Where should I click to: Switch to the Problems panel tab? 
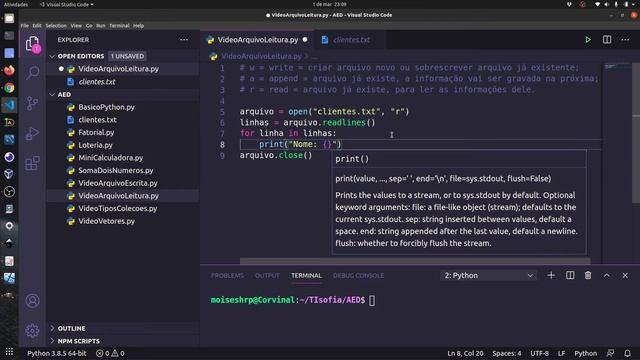pos(227,276)
